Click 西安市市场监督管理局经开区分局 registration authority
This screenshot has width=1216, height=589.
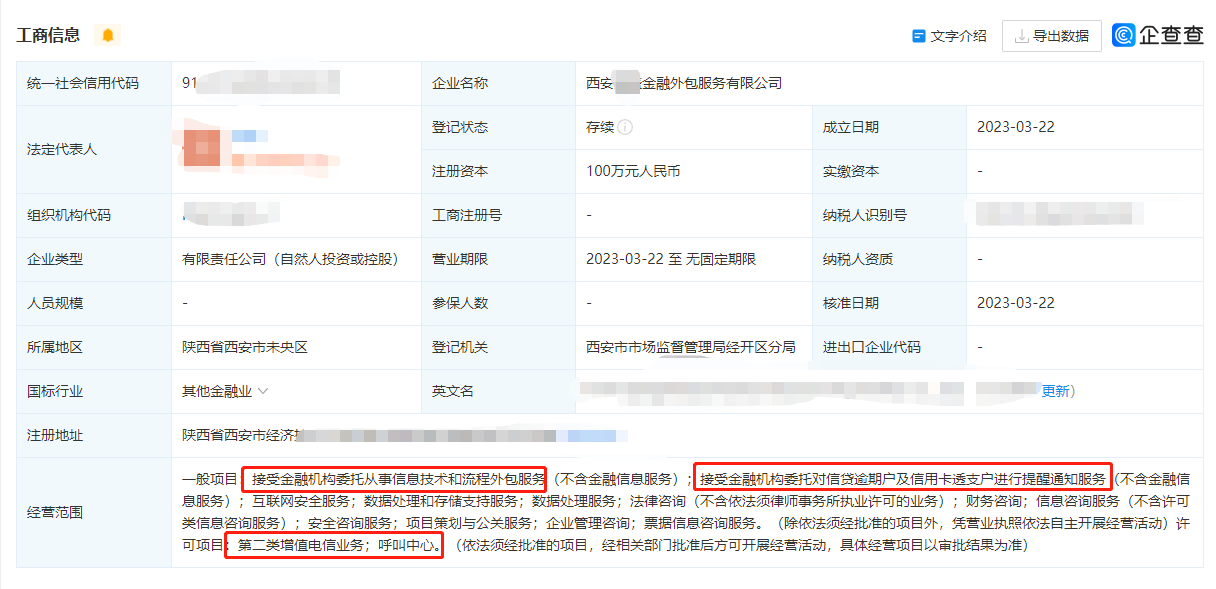pos(690,348)
